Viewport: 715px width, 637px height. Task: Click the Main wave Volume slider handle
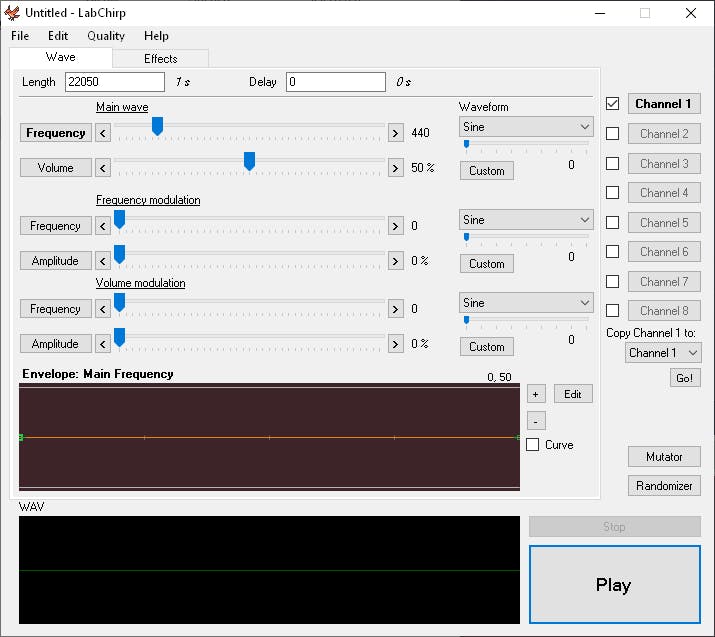tap(249, 161)
